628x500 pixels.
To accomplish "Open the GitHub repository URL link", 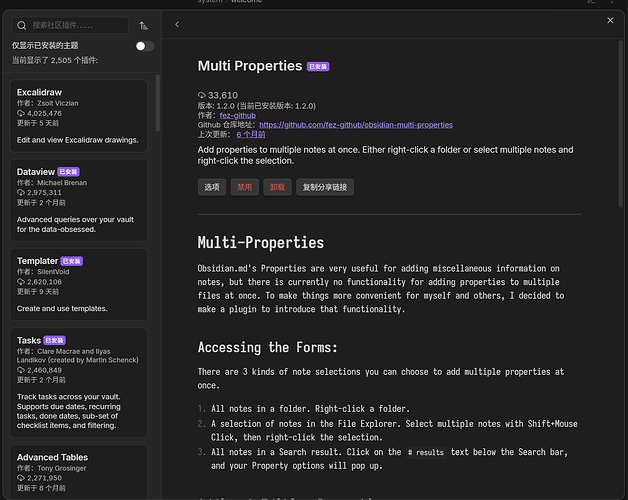I will click(x=356, y=125).
